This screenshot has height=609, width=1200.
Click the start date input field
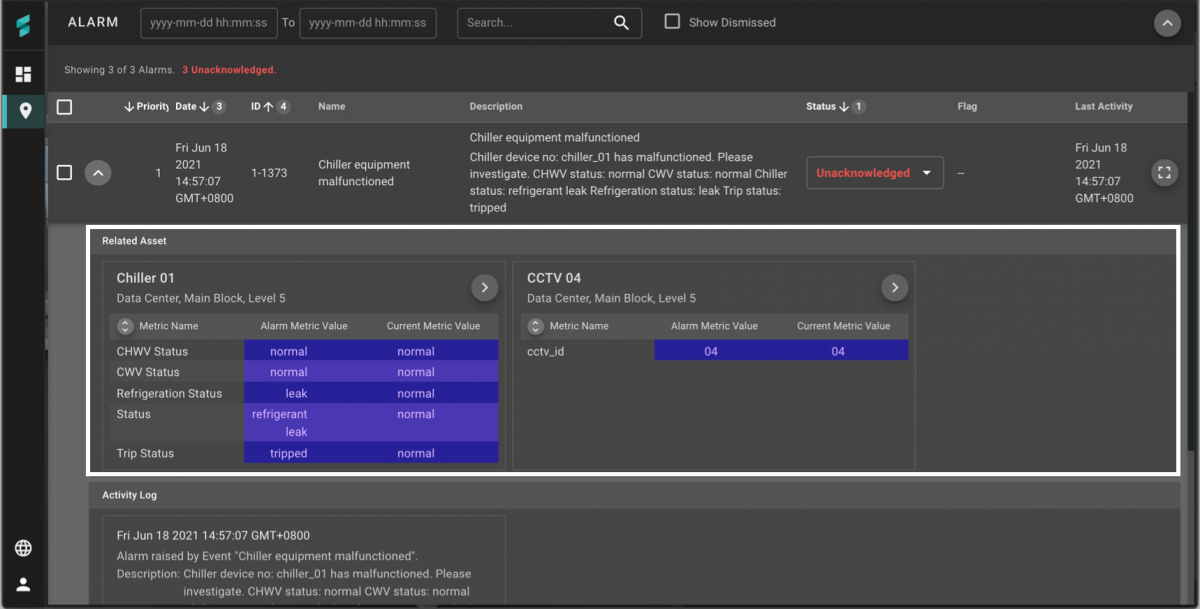[x=208, y=22]
